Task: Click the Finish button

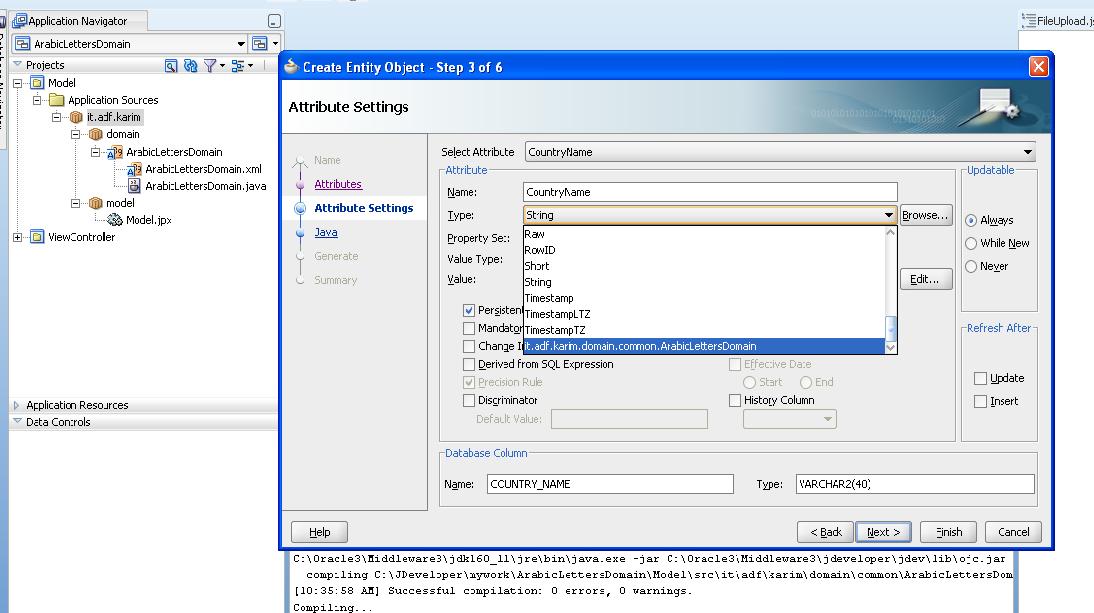Action: pos(949,532)
